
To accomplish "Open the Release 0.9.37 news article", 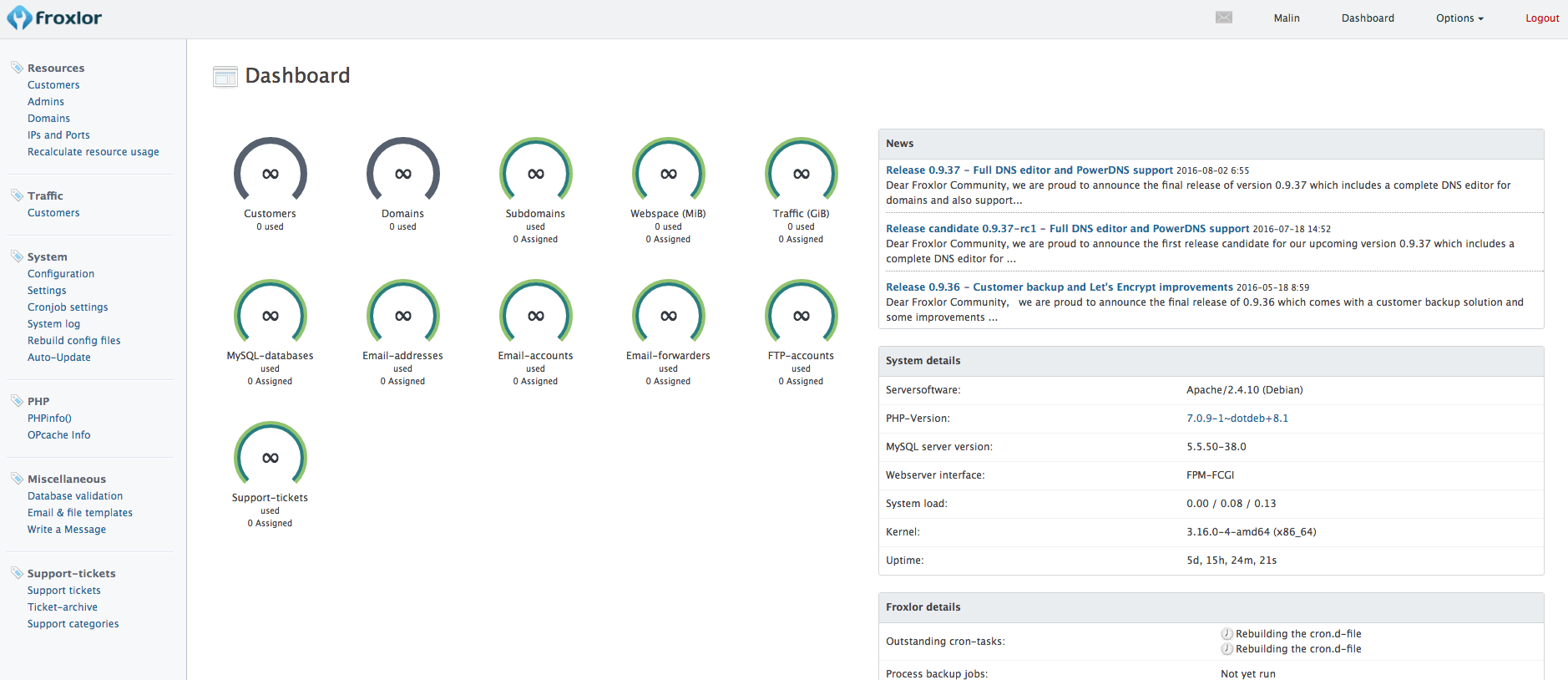I will 1029,170.
